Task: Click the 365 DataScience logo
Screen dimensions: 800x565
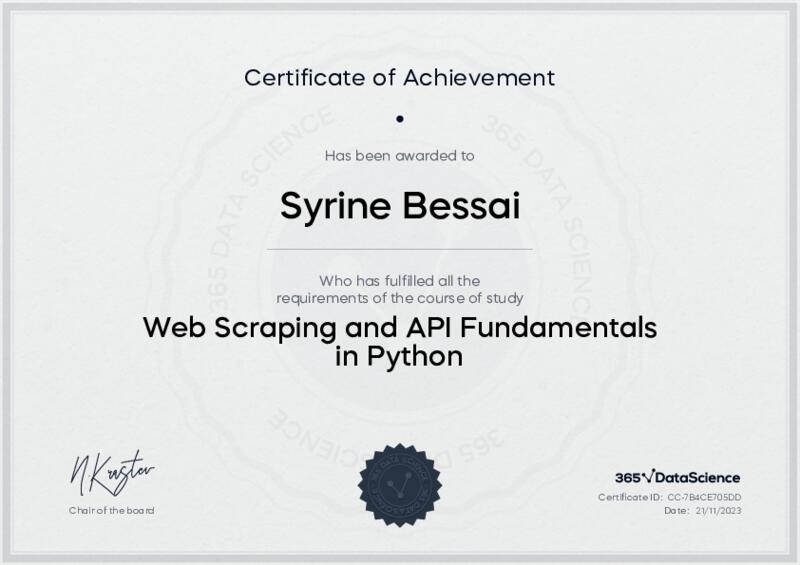Action: (x=677, y=478)
